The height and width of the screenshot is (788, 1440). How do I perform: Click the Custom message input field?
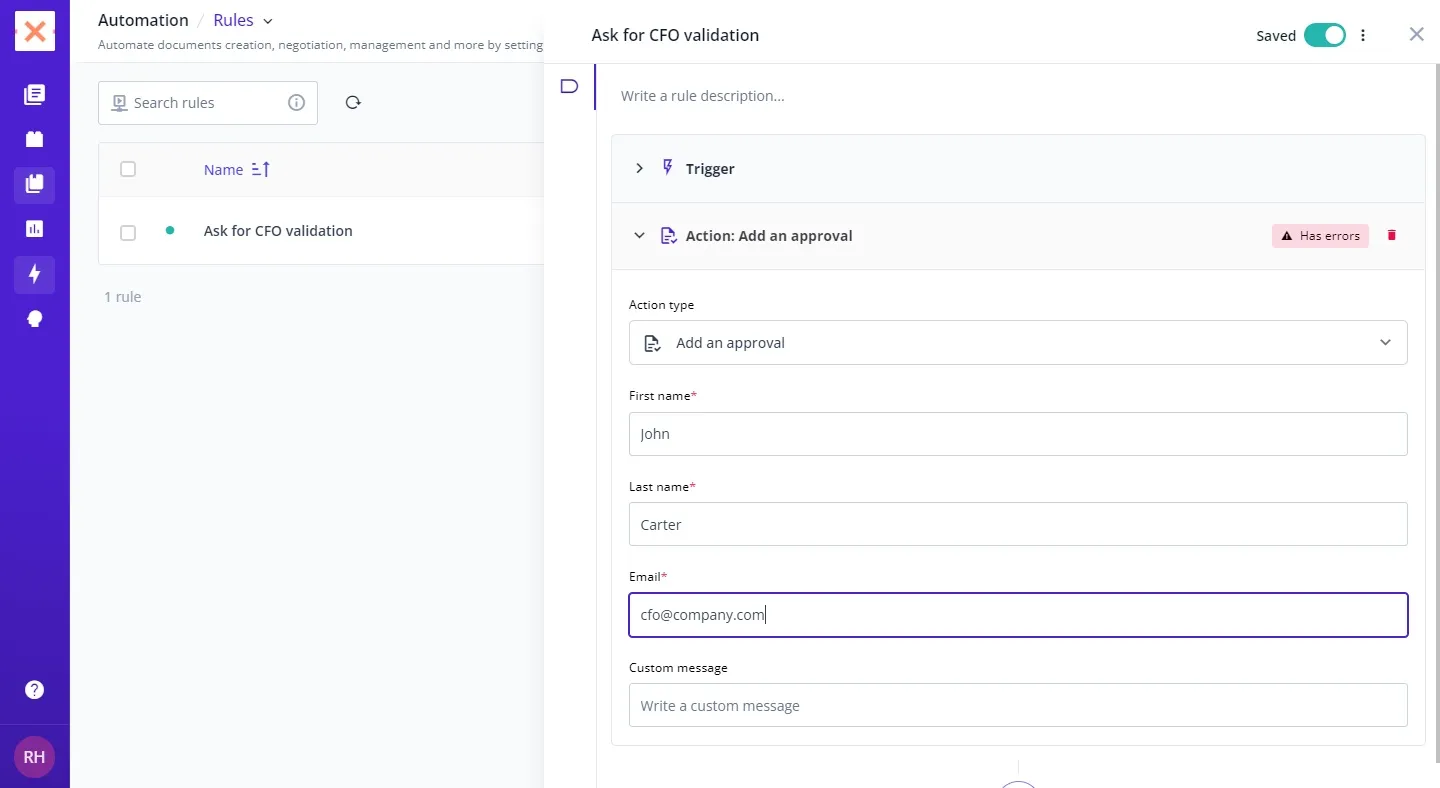(x=1017, y=706)
